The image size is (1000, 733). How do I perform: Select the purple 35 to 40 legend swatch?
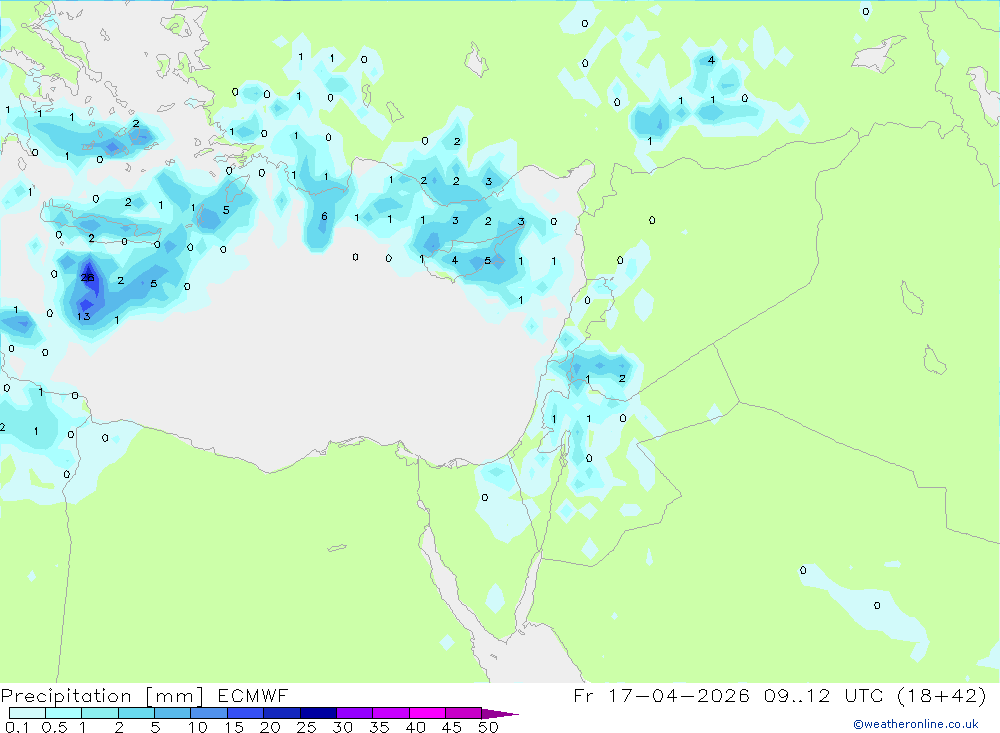[390, 713]
